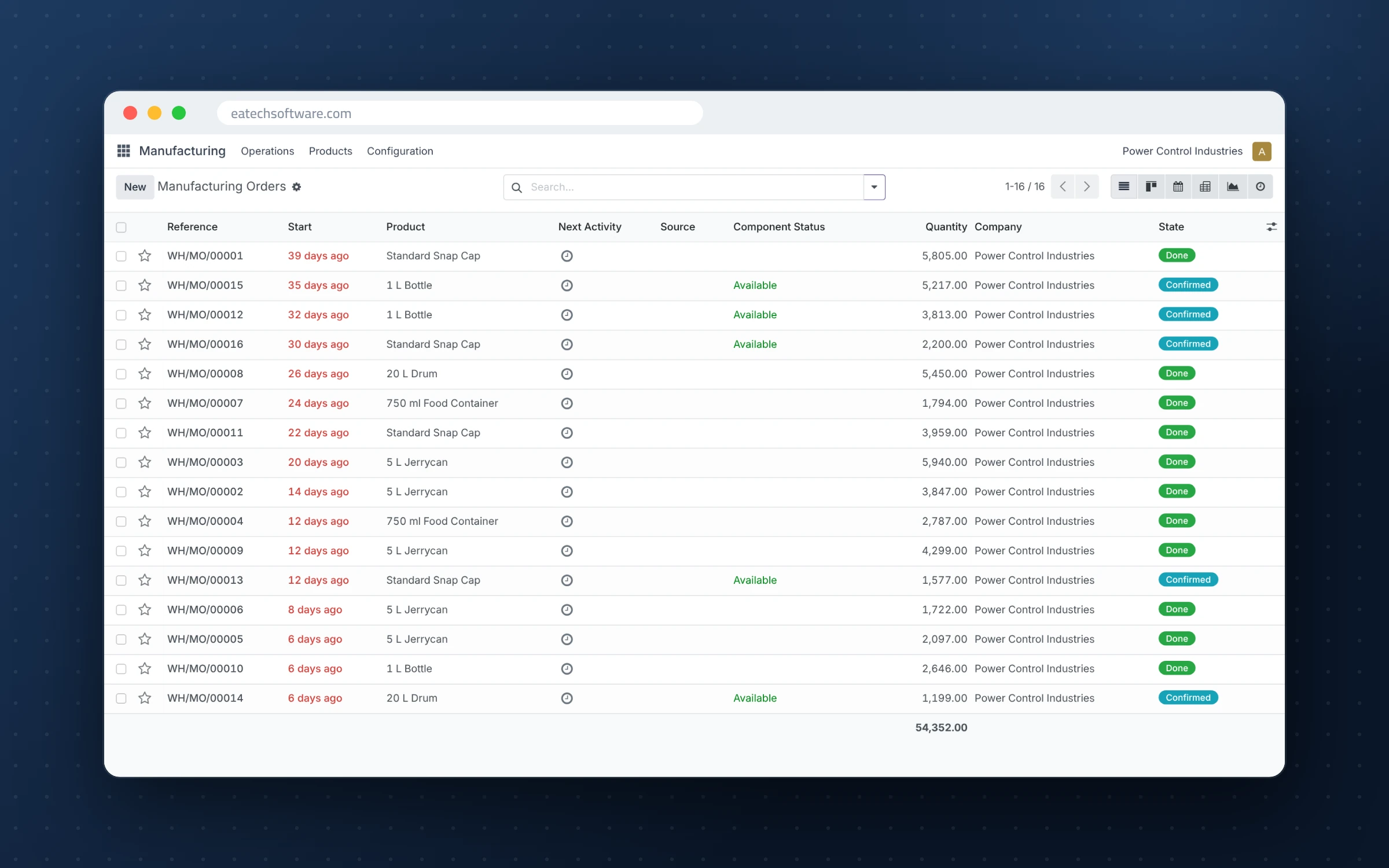1389x868 pixels.
Task: Click the 20 L Drum product for WH/MO/00008
Action: (411, 374)
